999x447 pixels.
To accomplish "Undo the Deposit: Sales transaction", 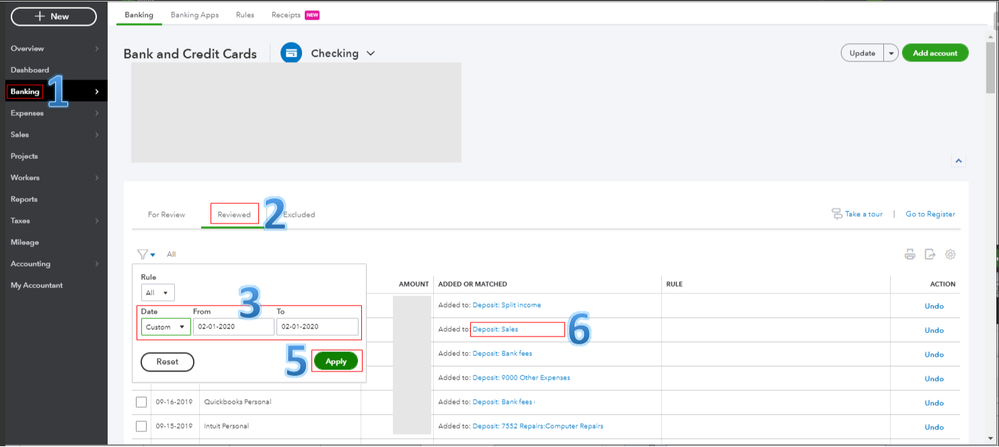I will (x=934, y=330).
